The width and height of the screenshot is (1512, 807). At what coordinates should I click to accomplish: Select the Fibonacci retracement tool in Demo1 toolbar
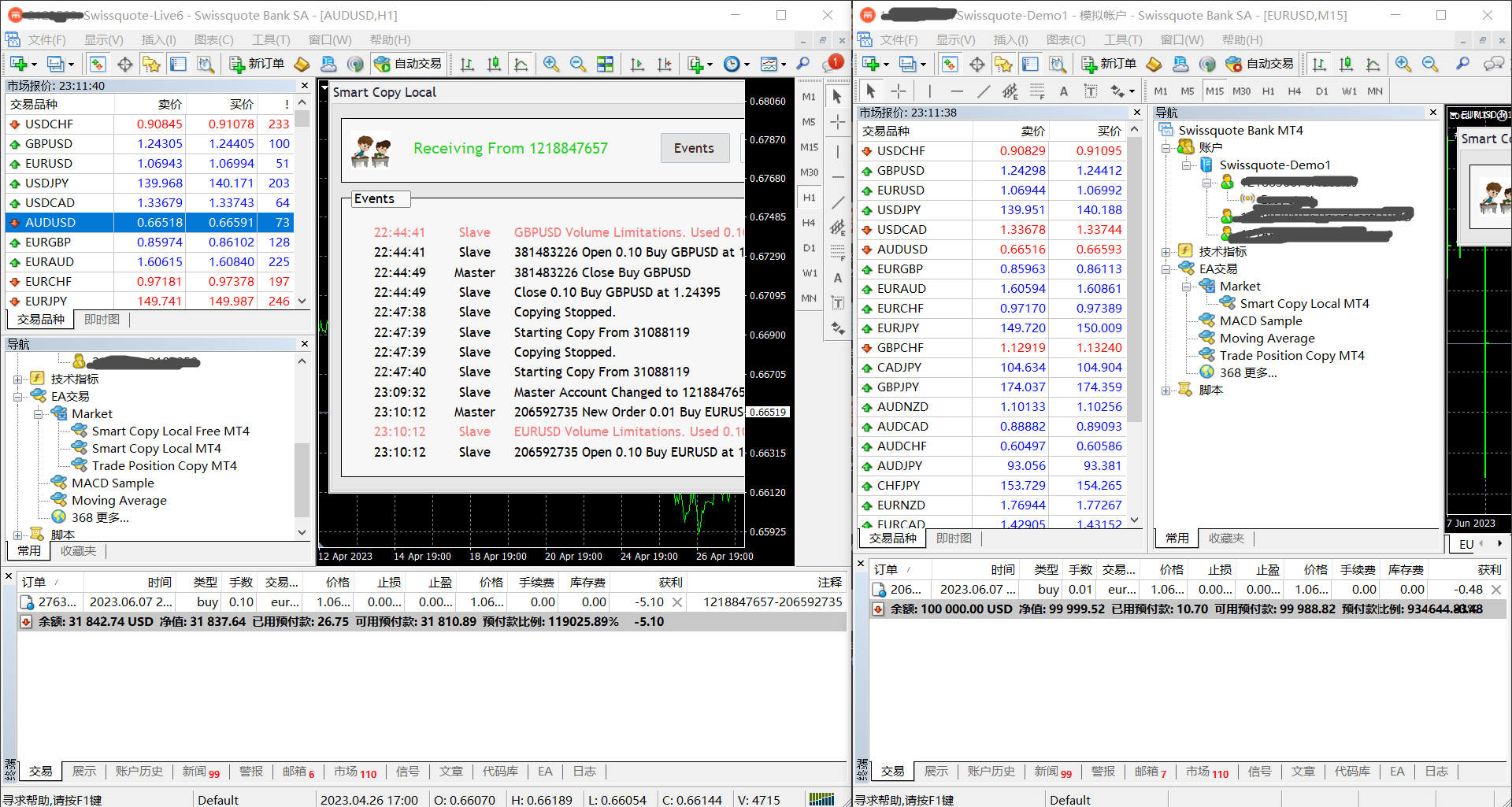pos(1037,91)
